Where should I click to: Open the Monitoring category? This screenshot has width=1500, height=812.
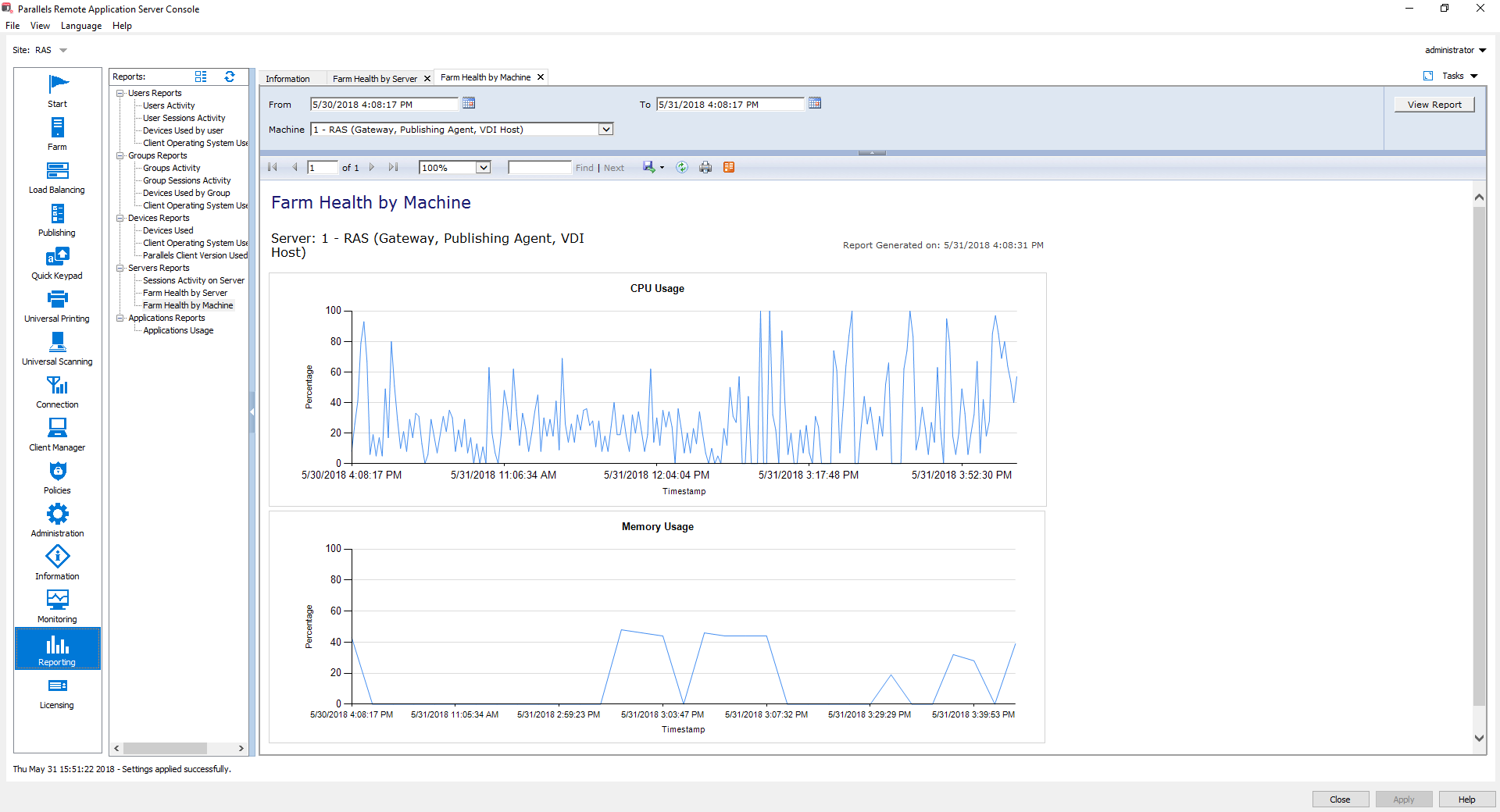pos(57,607)
